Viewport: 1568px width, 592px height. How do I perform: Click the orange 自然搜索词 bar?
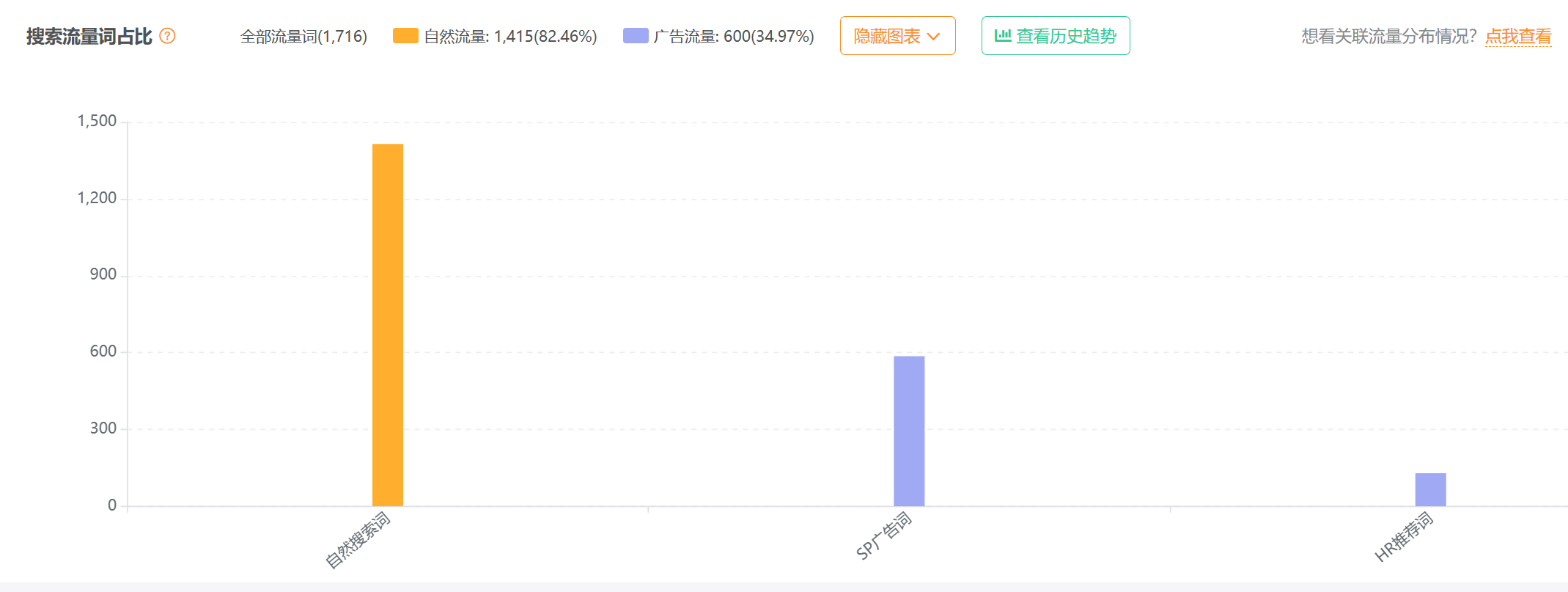(x=388, y=325)
